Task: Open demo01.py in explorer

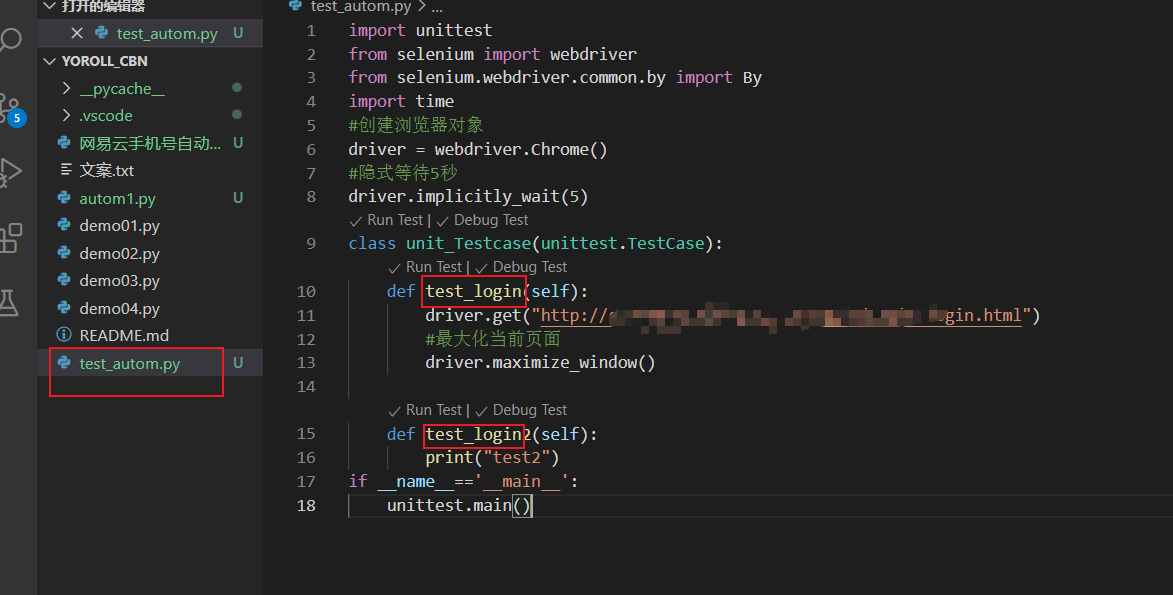Action: click(119, 225)
